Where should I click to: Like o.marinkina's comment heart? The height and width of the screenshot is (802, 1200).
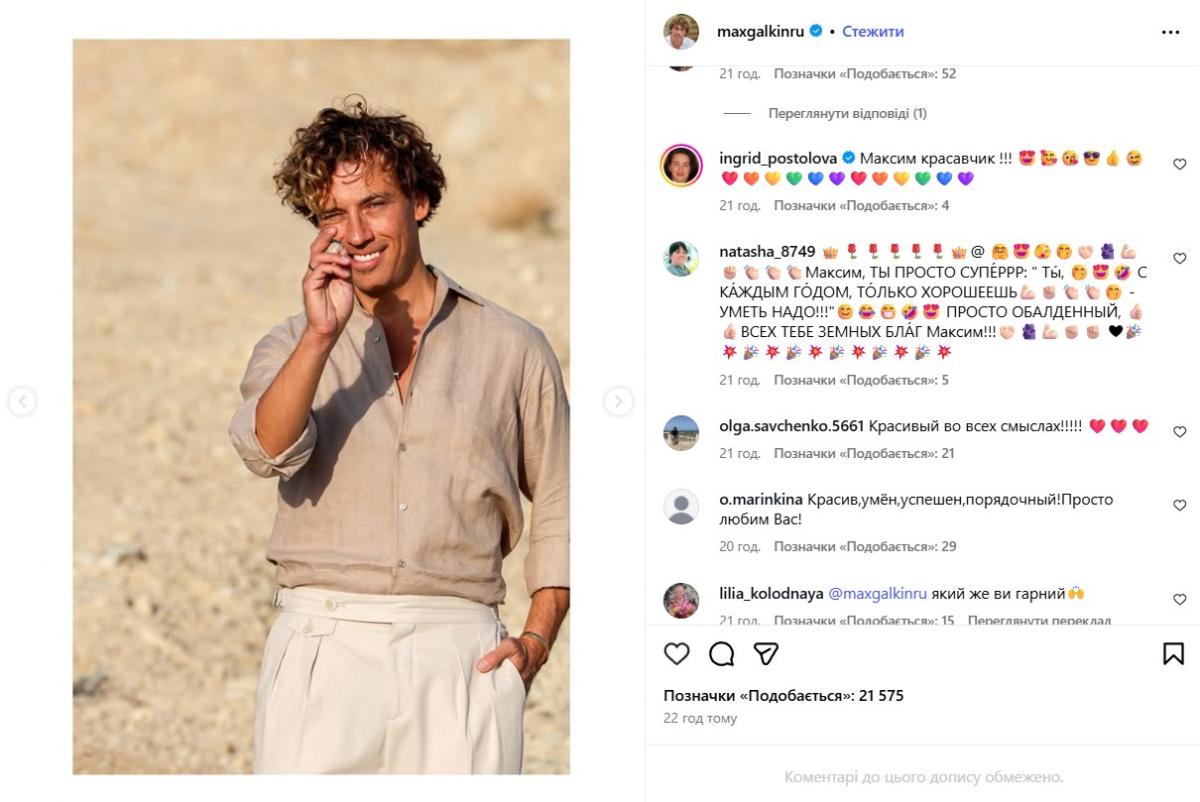(x=1179, y=506)
